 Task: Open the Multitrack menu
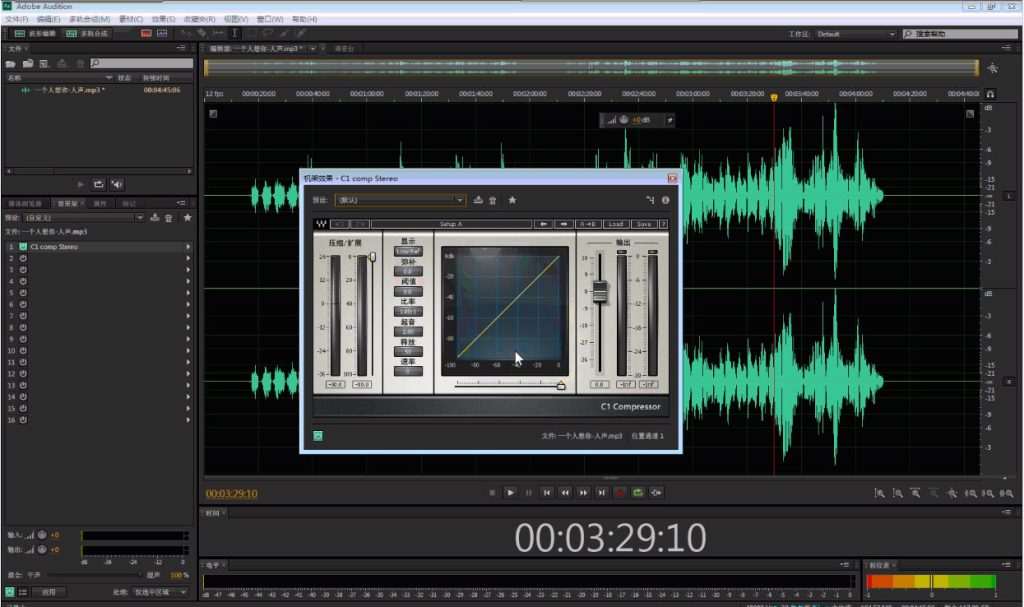pyautogui.click(x=89, y=19)
